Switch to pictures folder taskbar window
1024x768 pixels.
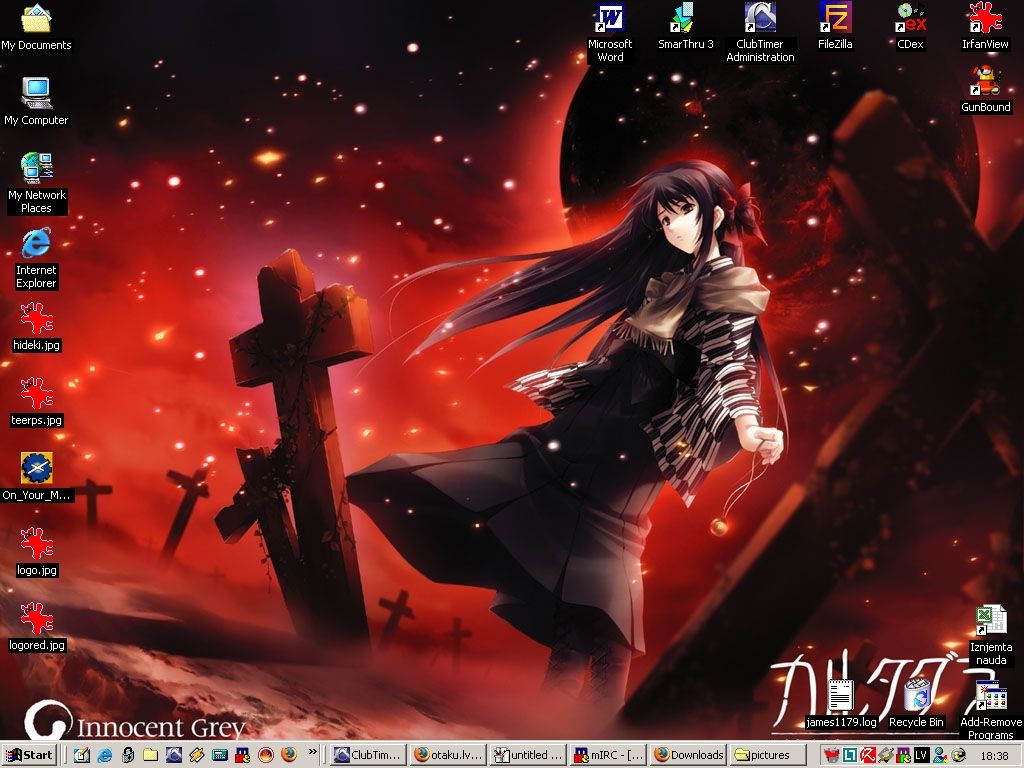769,755
